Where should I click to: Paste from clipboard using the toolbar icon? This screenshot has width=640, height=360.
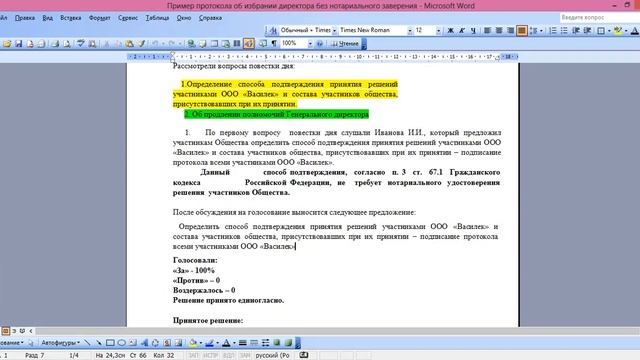pos(129,44)
